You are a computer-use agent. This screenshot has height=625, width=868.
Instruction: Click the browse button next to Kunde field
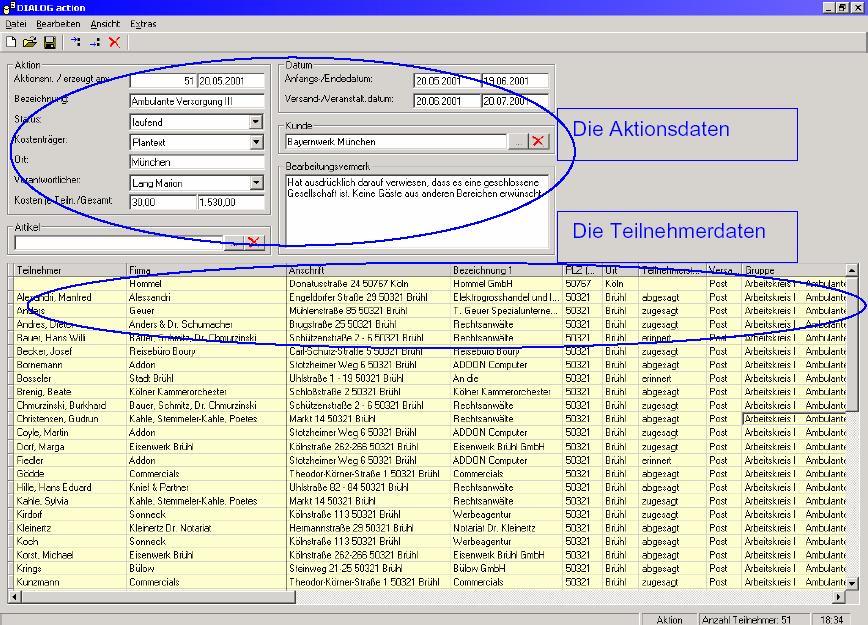(x=517, y=142)
